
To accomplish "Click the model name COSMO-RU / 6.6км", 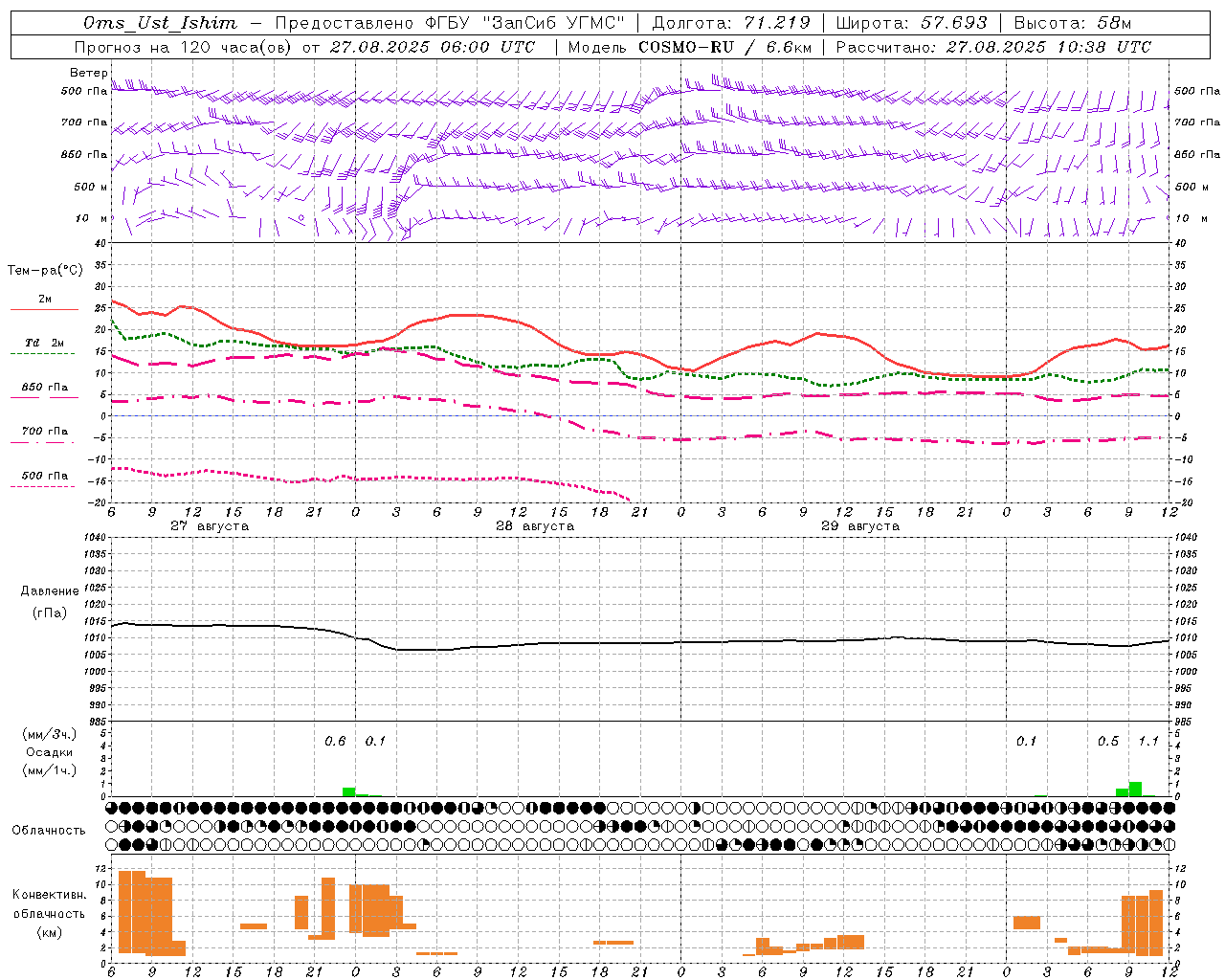I will point(724,47).
